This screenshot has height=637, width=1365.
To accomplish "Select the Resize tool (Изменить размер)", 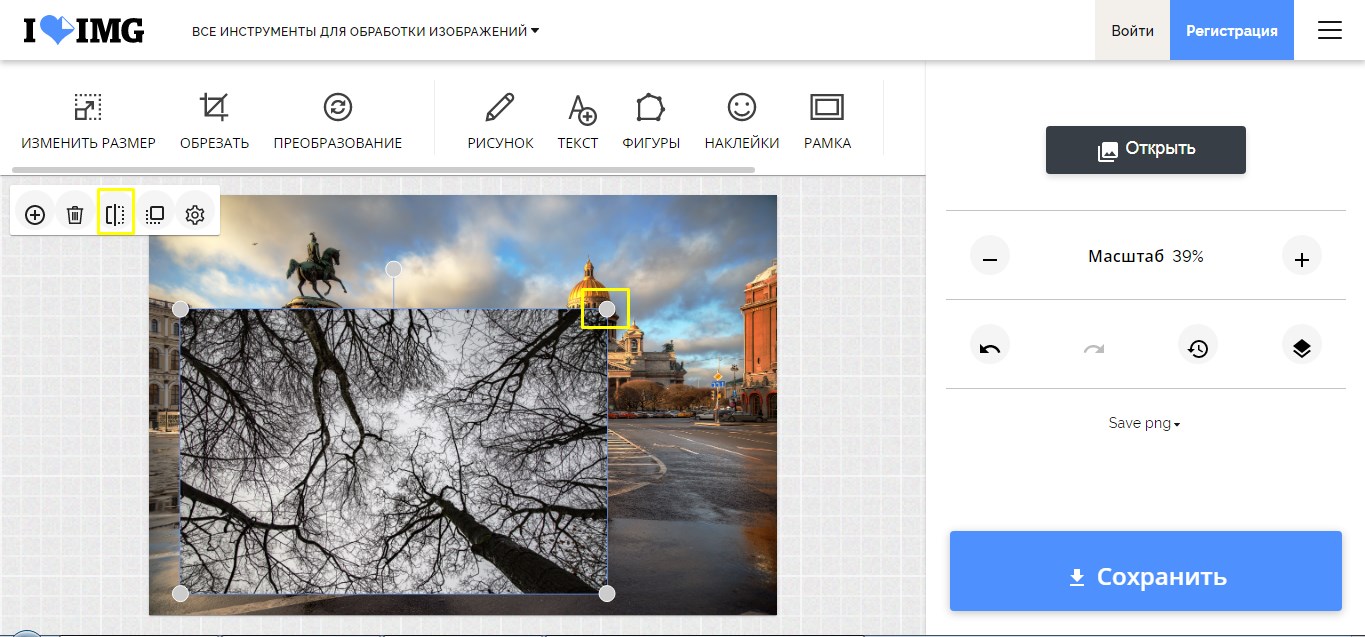I will [88, 120].
